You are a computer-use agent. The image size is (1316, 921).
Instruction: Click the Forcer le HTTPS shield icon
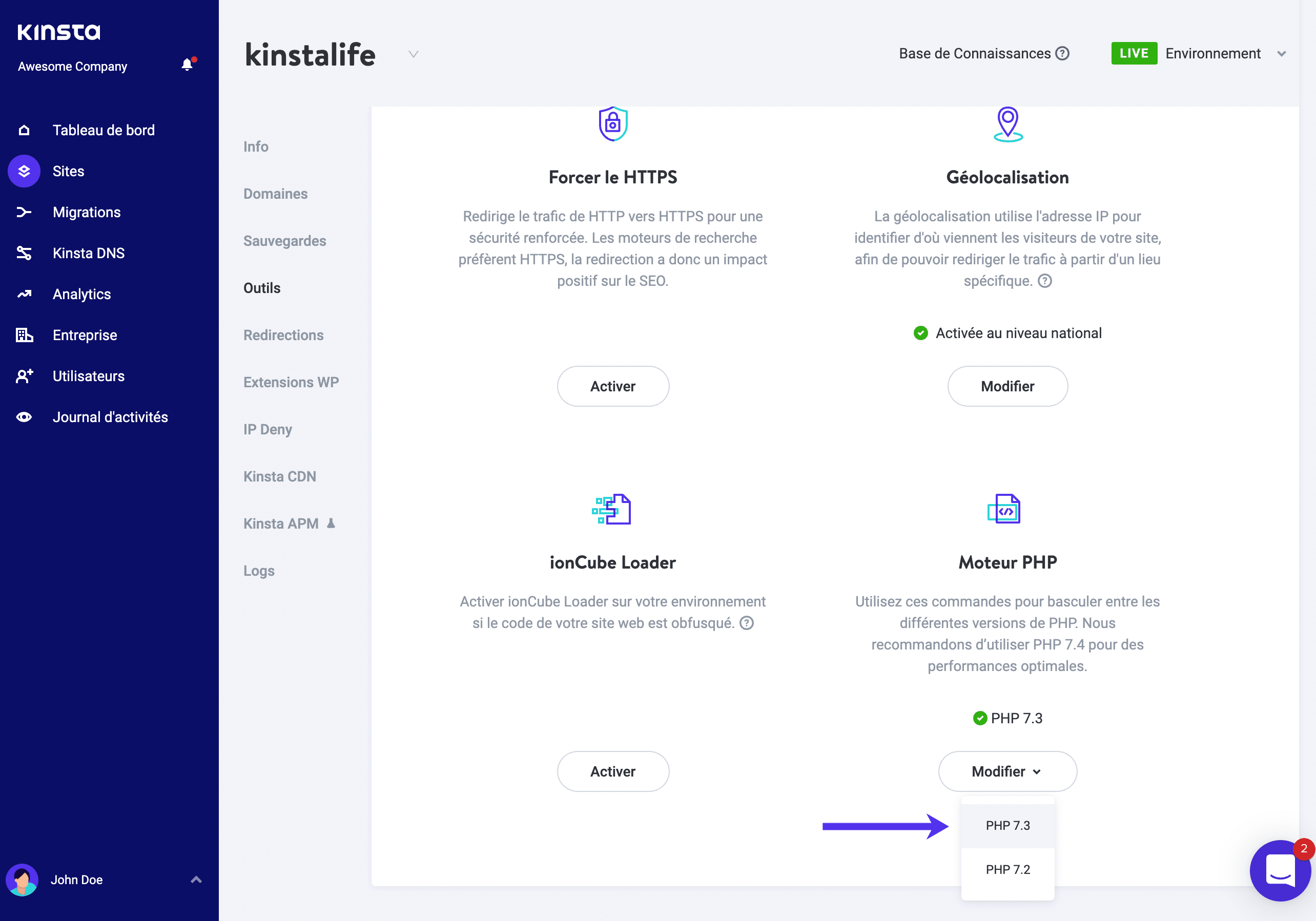point(613,123)
